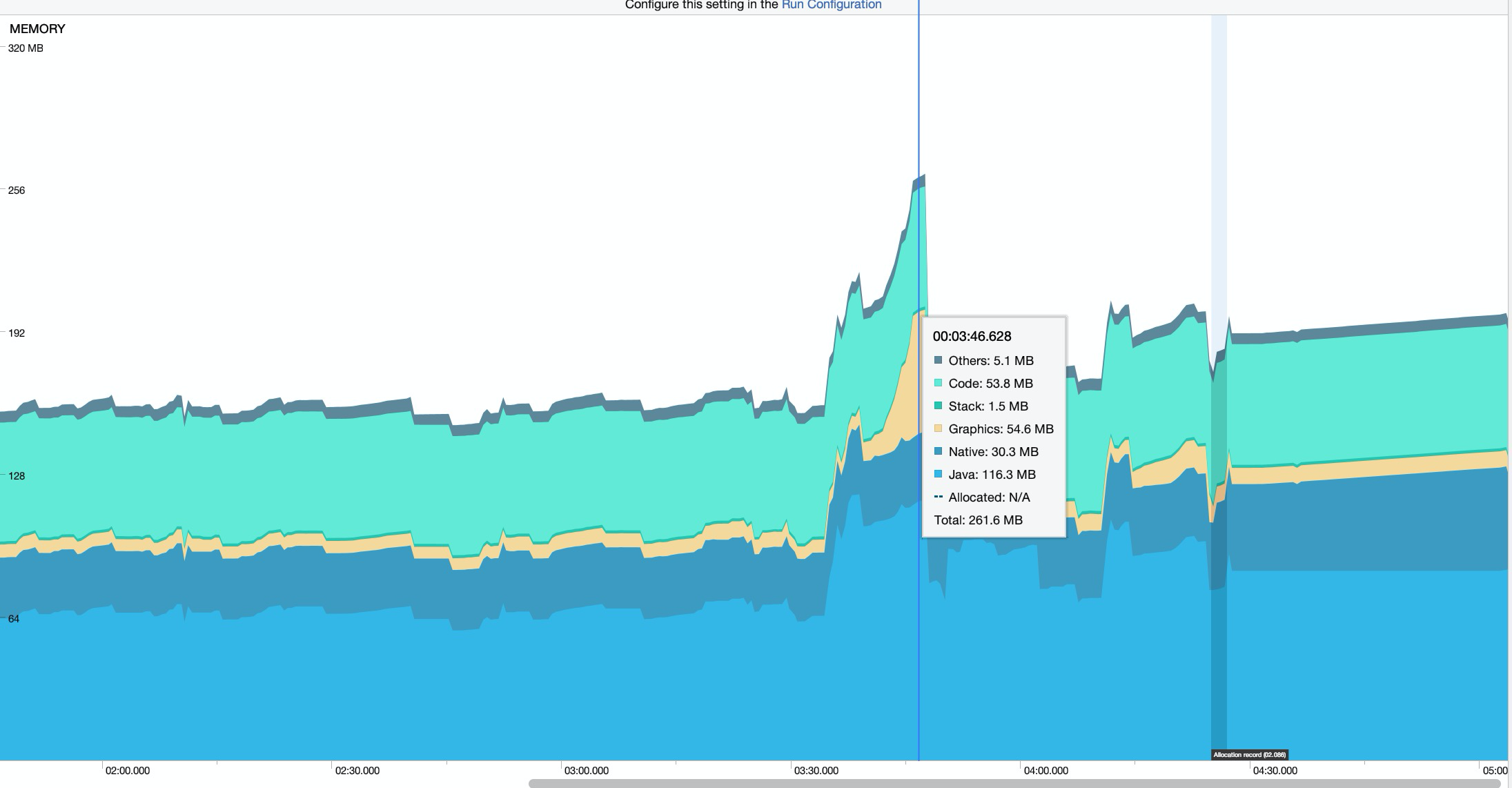Click the 02:30.000 timeline mark
Image resolution: width=1512 pixels, height=788 pixels.
357,771
